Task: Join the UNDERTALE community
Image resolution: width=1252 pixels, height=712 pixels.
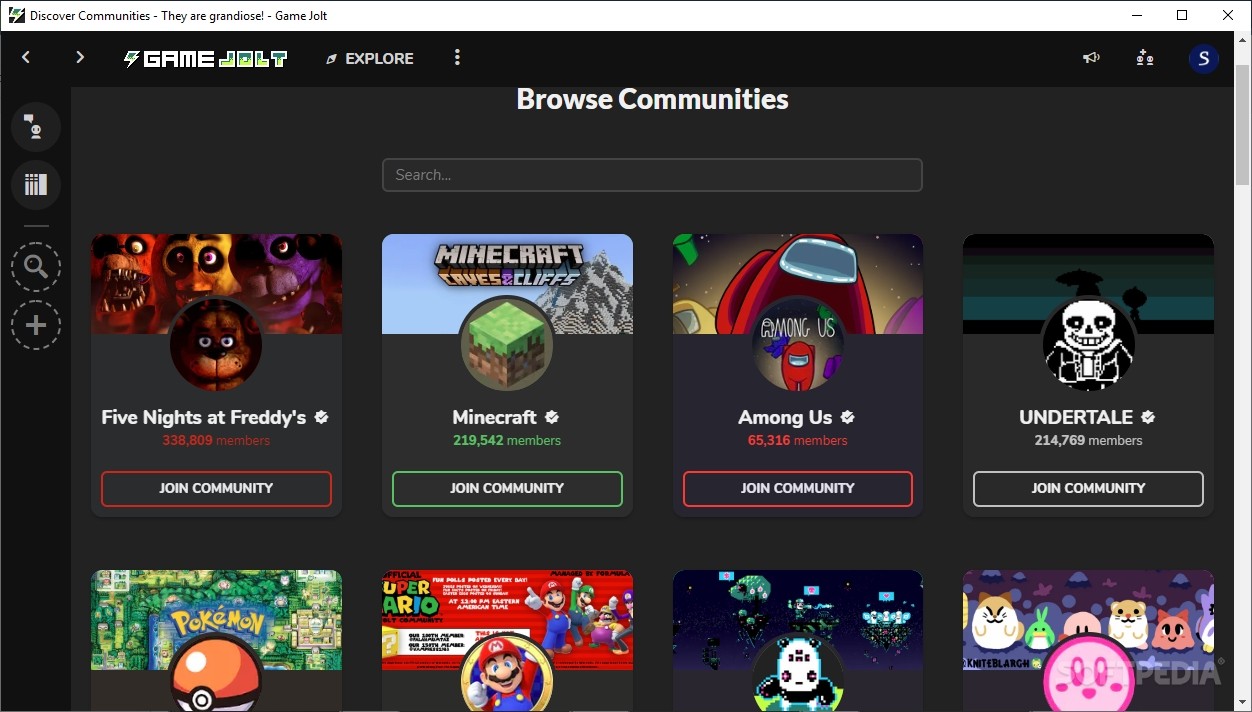Action: [x=1088, y=489]
